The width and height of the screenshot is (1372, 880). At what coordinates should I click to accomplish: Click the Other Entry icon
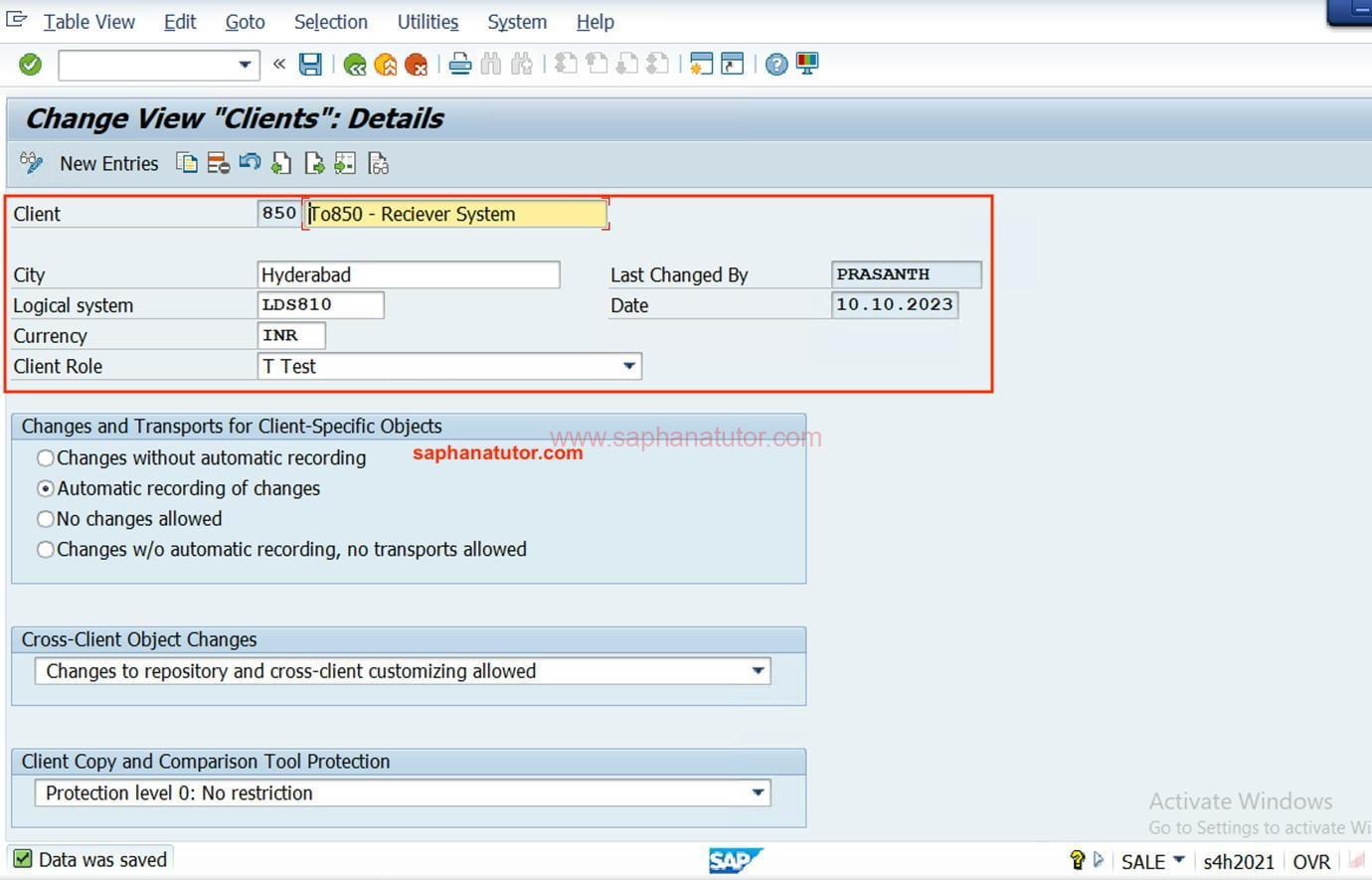(345, 163)
